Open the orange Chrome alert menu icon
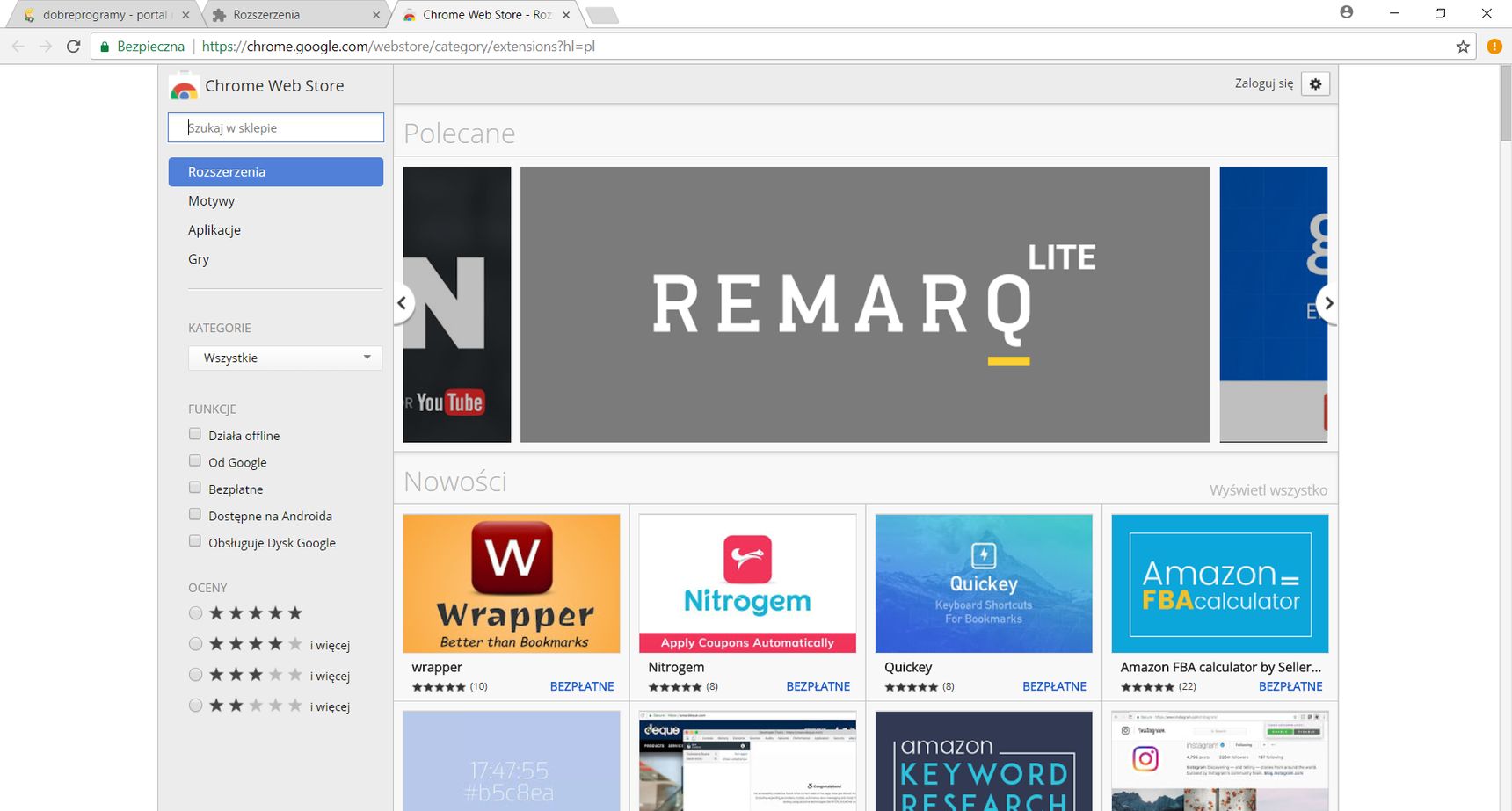 click(1494, 47)
